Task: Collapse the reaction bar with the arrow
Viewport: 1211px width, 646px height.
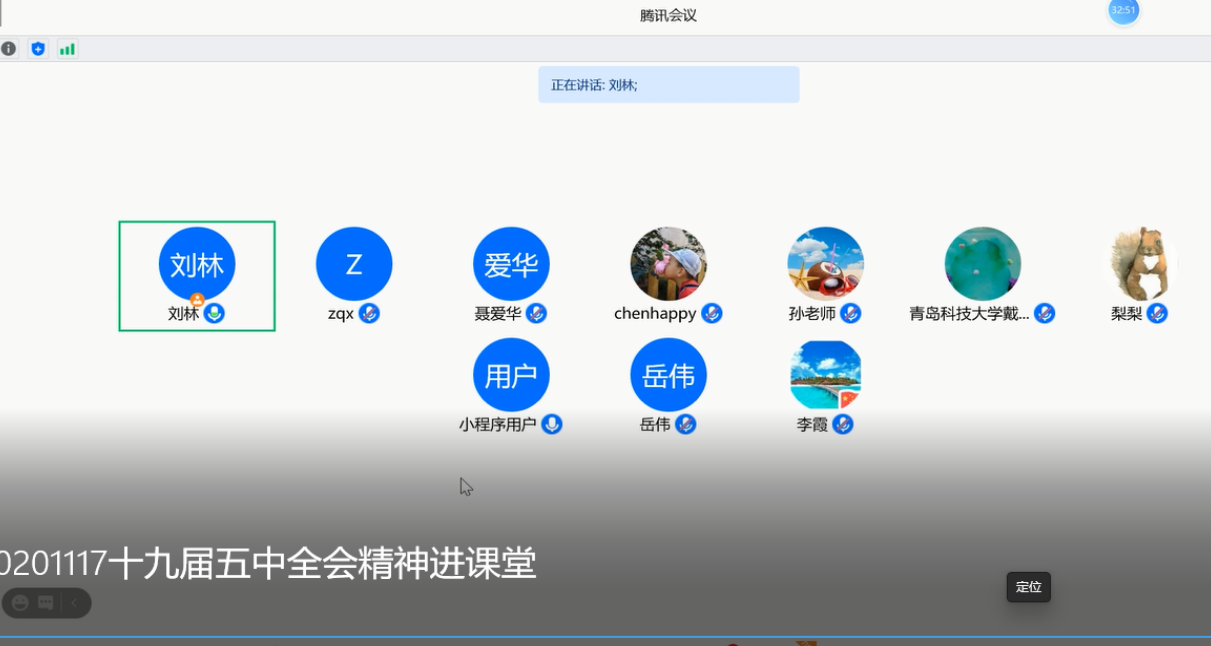Action: 73,603
